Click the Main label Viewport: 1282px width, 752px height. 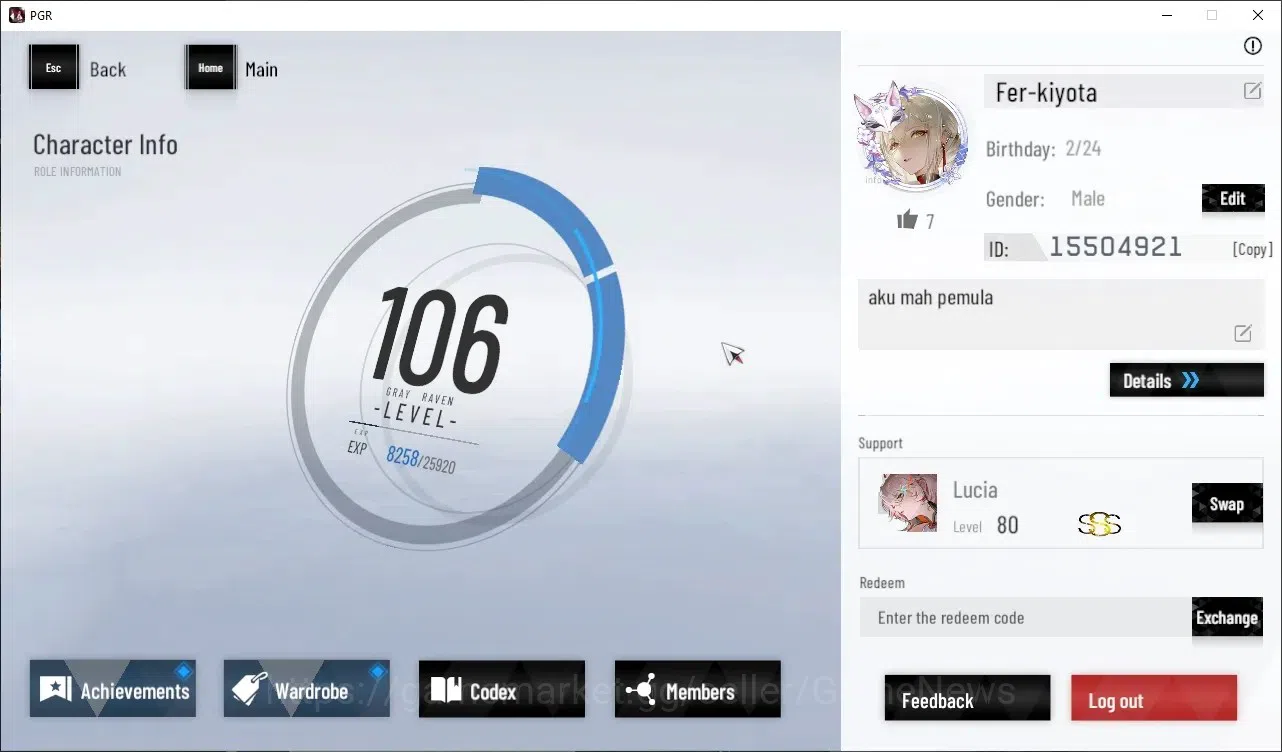tap(262, 70)
